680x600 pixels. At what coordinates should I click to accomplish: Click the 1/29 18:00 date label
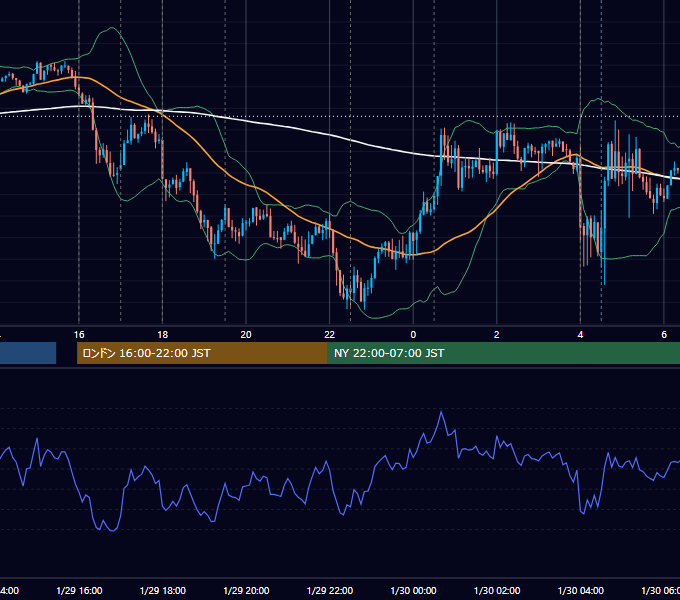coord(163,590)
